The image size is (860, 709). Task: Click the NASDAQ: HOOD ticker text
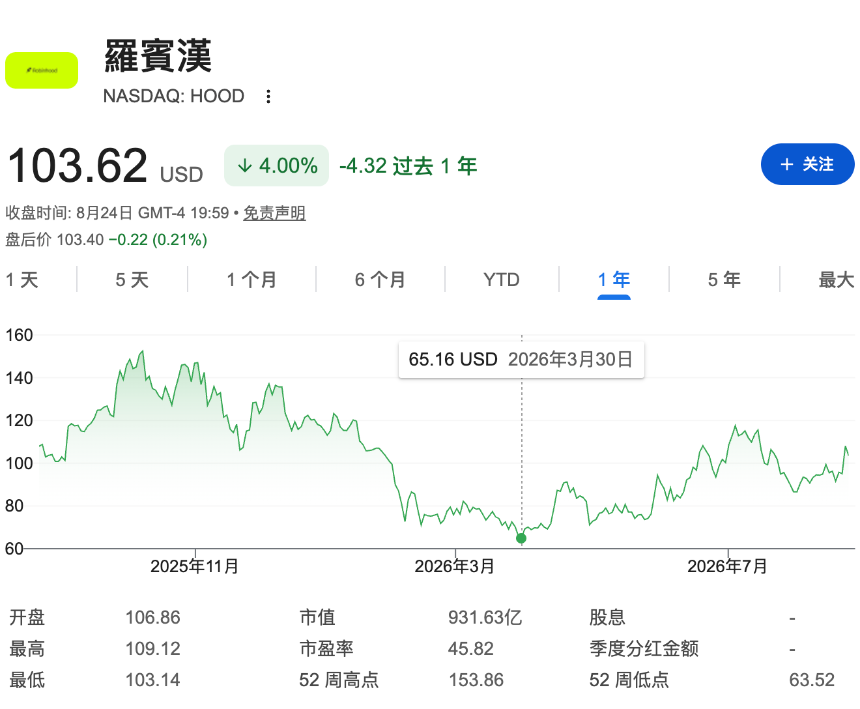coord(174,96)
